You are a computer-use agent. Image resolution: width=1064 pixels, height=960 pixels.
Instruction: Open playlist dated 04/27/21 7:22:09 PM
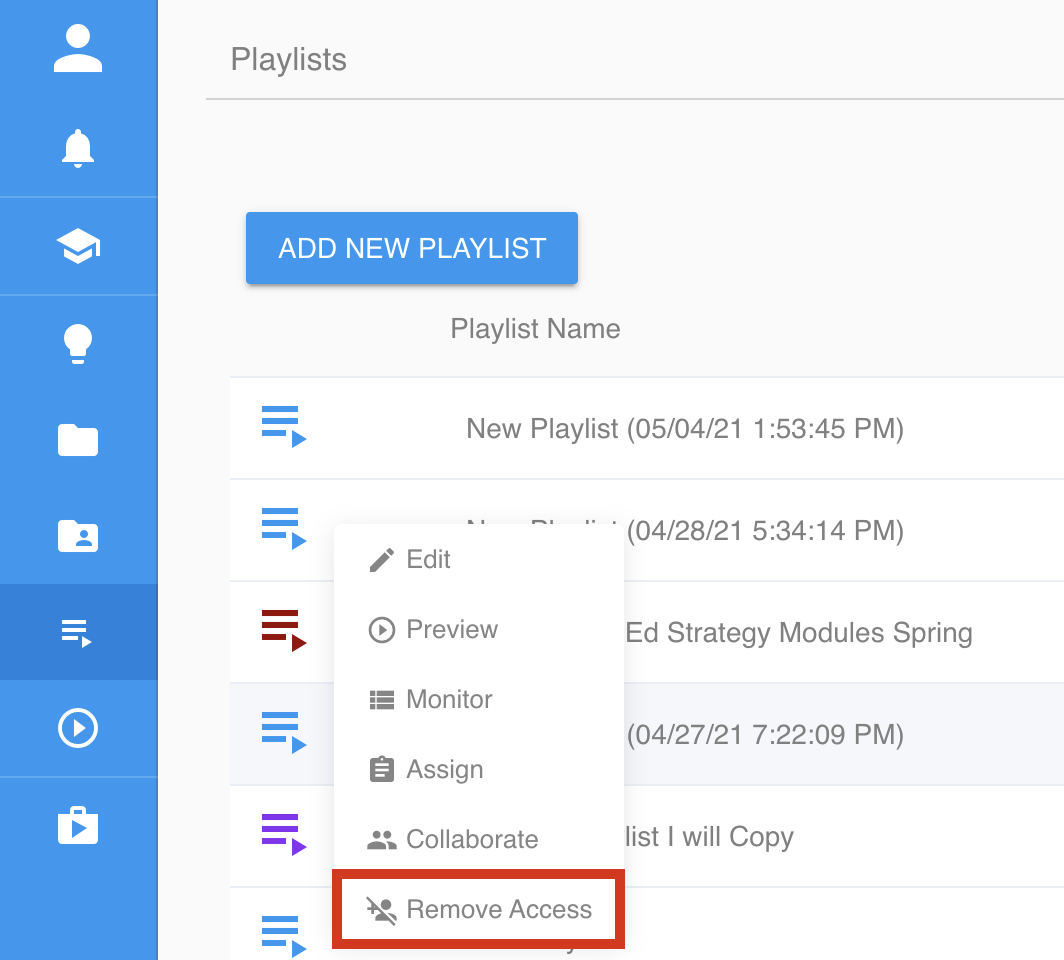(x=765, y=735)
